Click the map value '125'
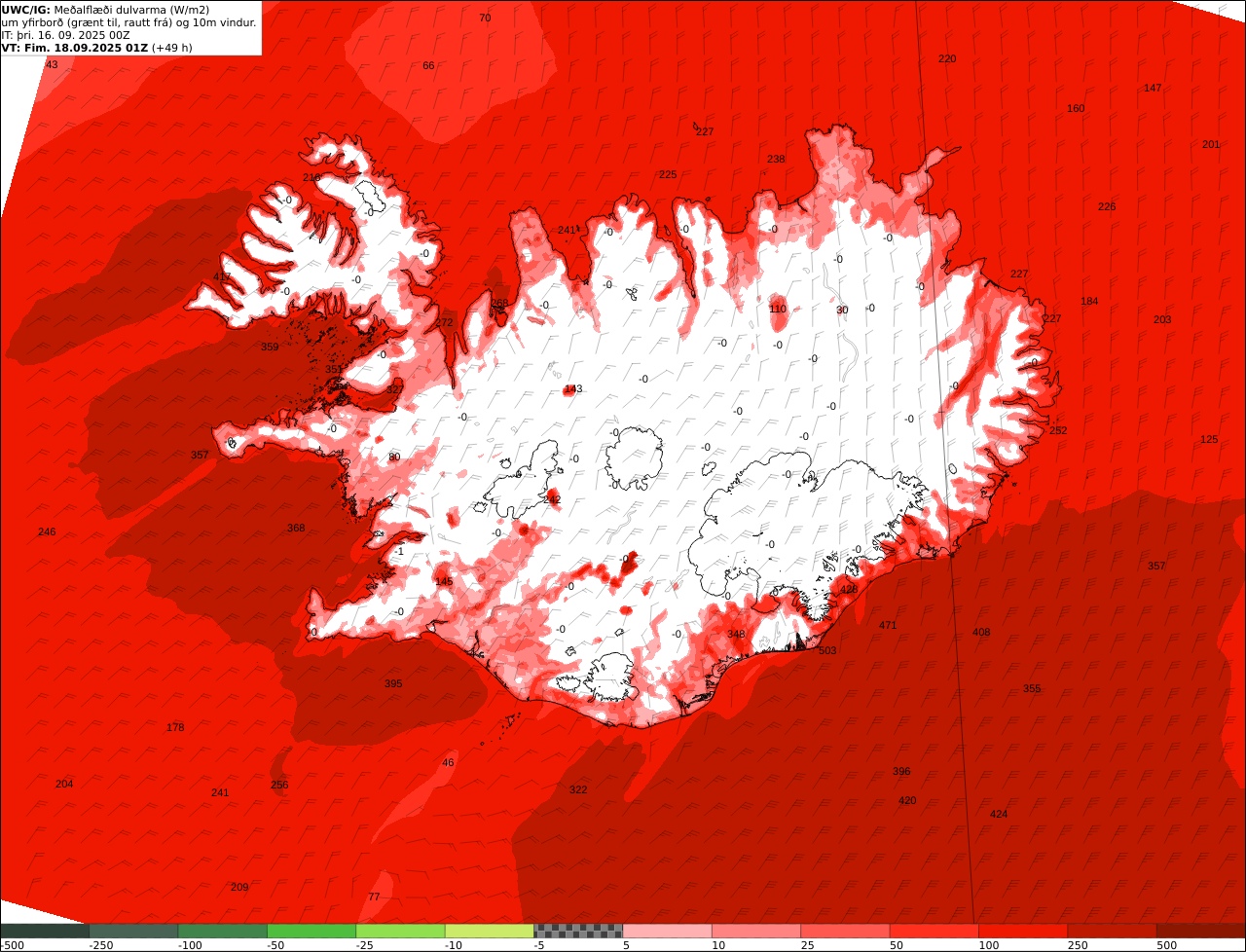The width and height of the screenshot is (1246, 952). (x=1209, y=439)
